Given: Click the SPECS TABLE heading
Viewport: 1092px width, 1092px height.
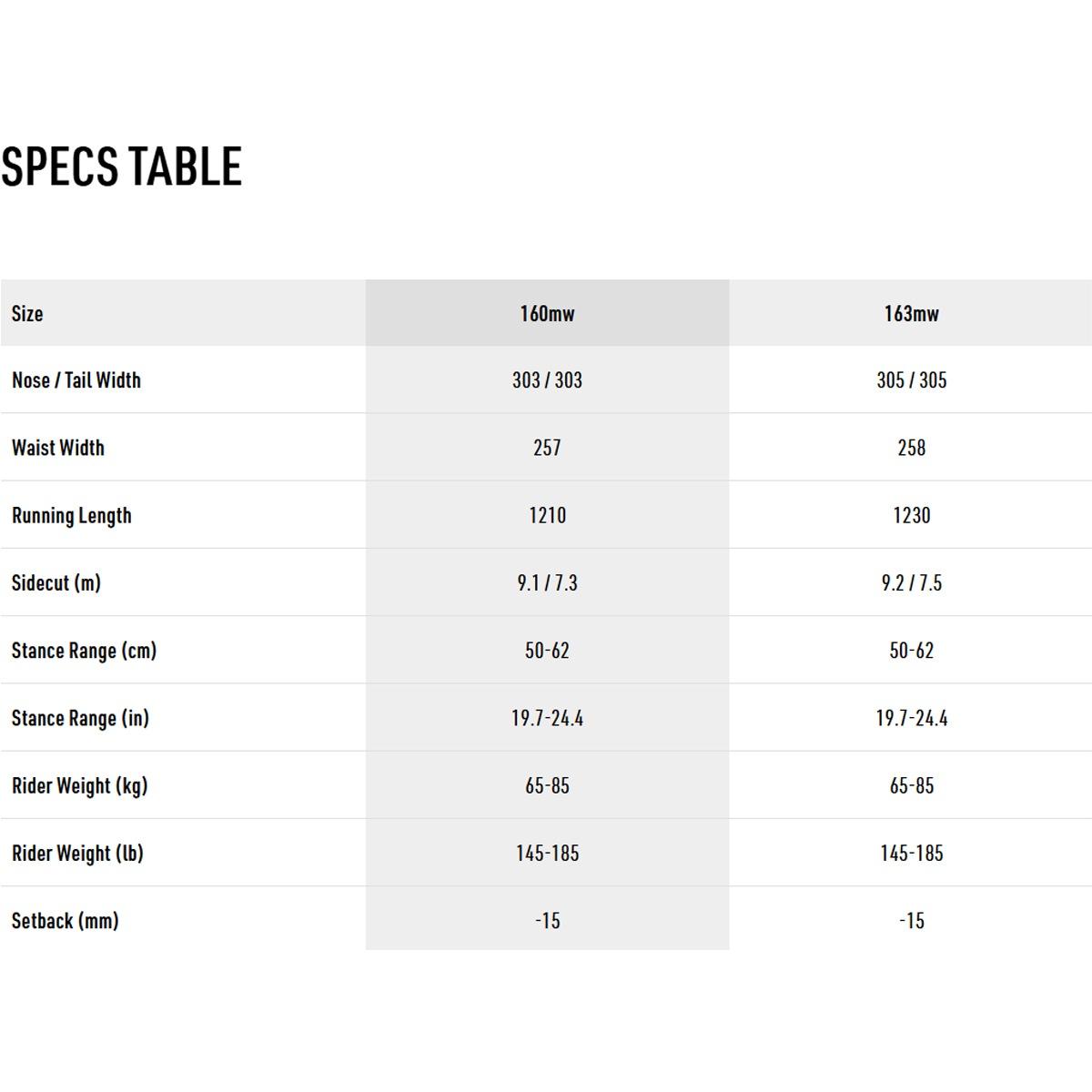Looking at the screenshot, I should pyautogui.click(x=121, y=167).
